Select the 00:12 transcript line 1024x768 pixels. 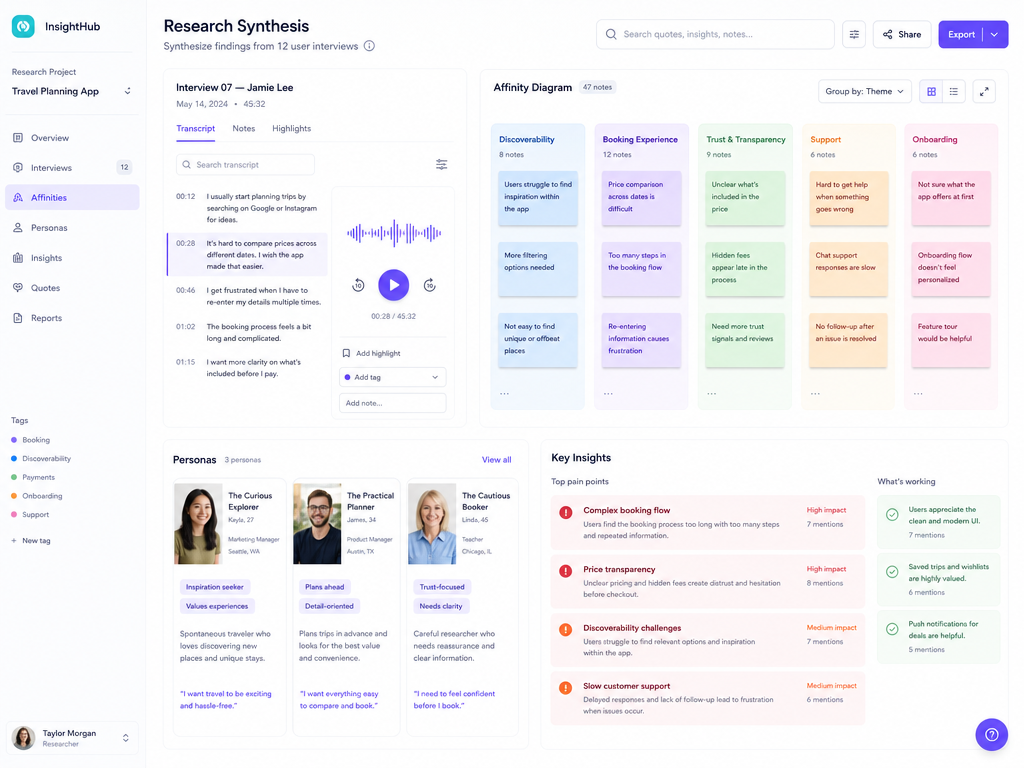click(247, 208)
